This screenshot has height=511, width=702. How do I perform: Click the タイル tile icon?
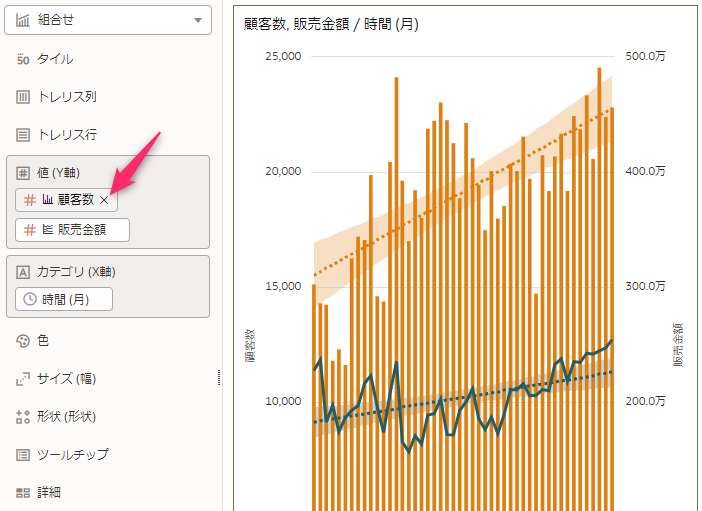[23, 59]
